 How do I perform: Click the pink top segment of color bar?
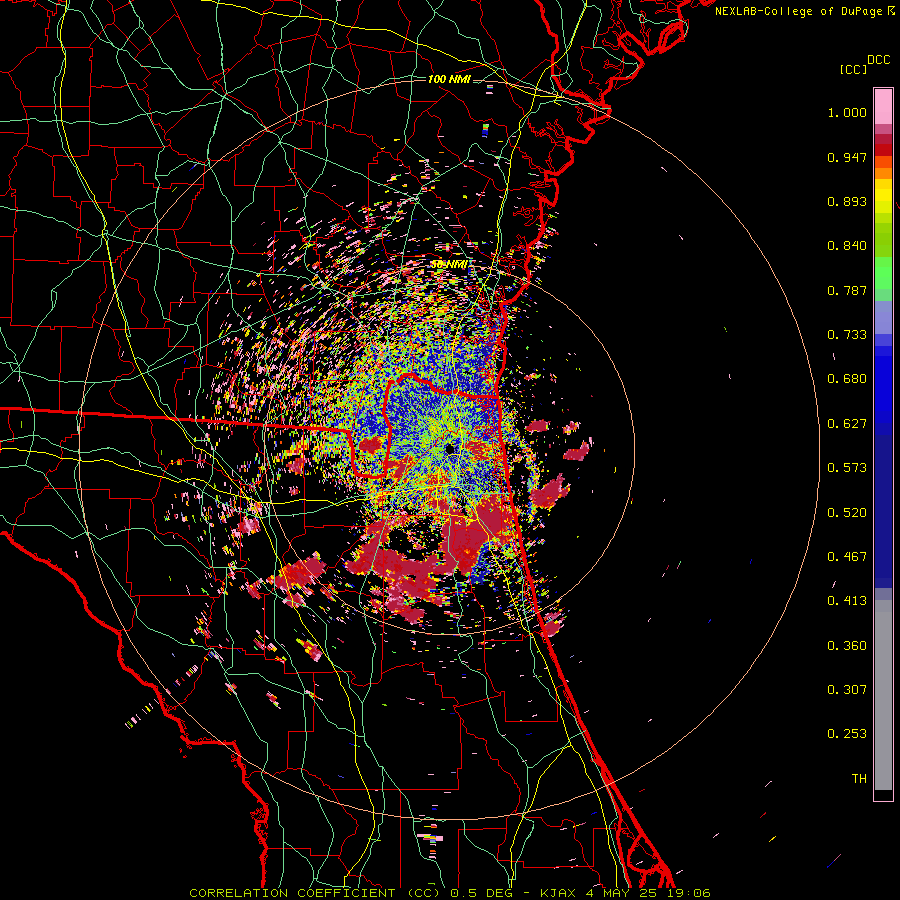883,106
